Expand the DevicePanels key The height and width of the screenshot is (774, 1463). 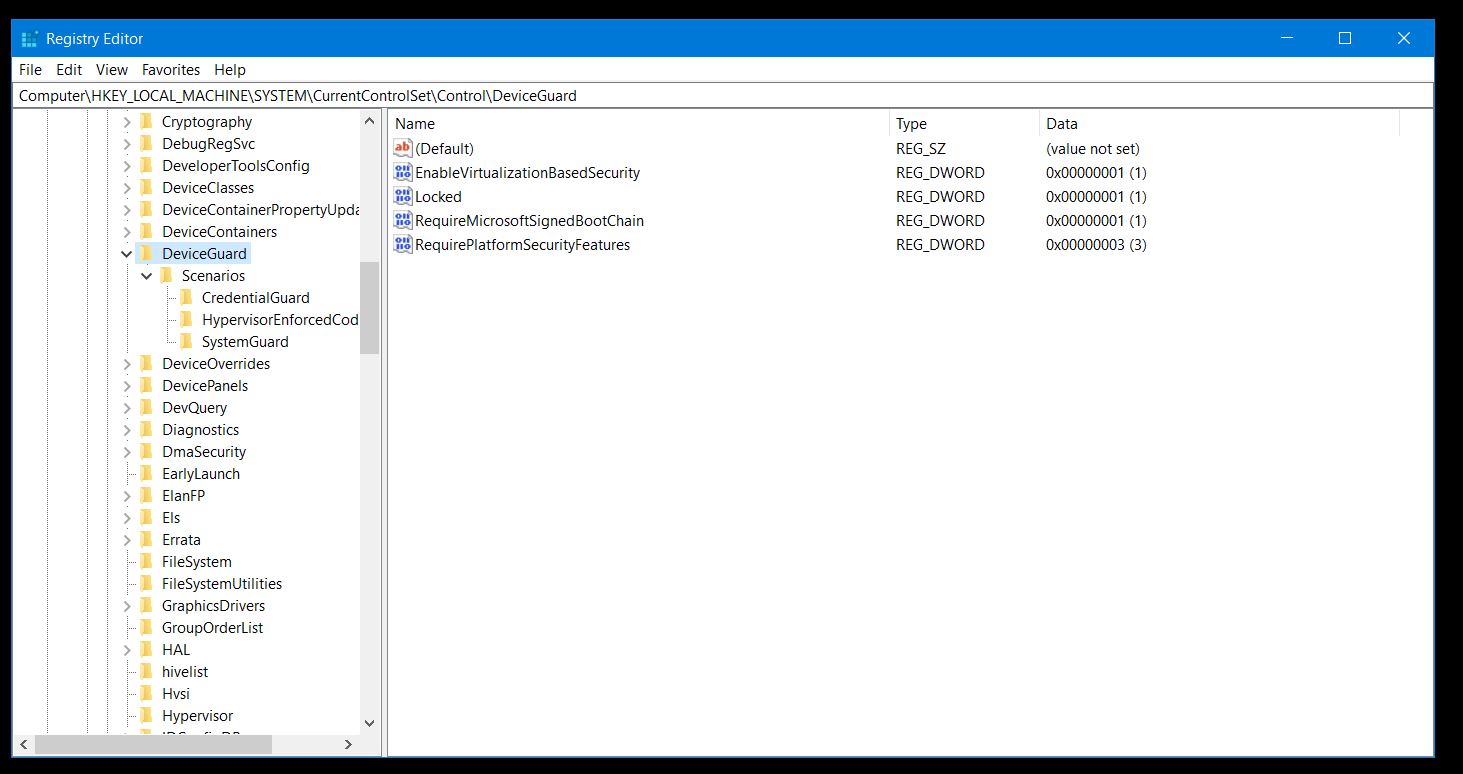[127, 386]
